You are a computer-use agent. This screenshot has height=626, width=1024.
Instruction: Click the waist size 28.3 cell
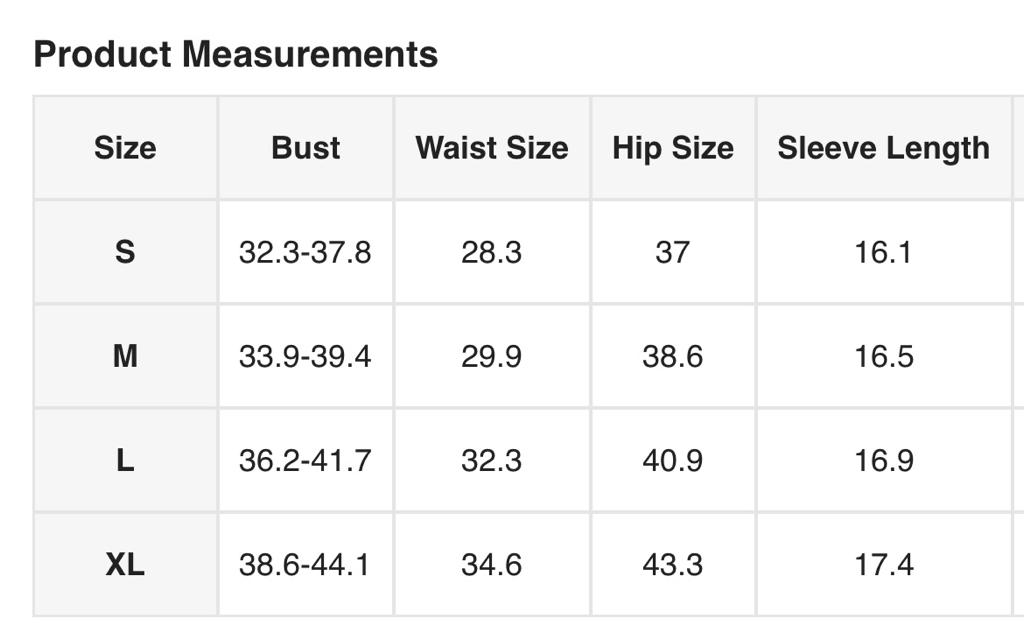491,252
